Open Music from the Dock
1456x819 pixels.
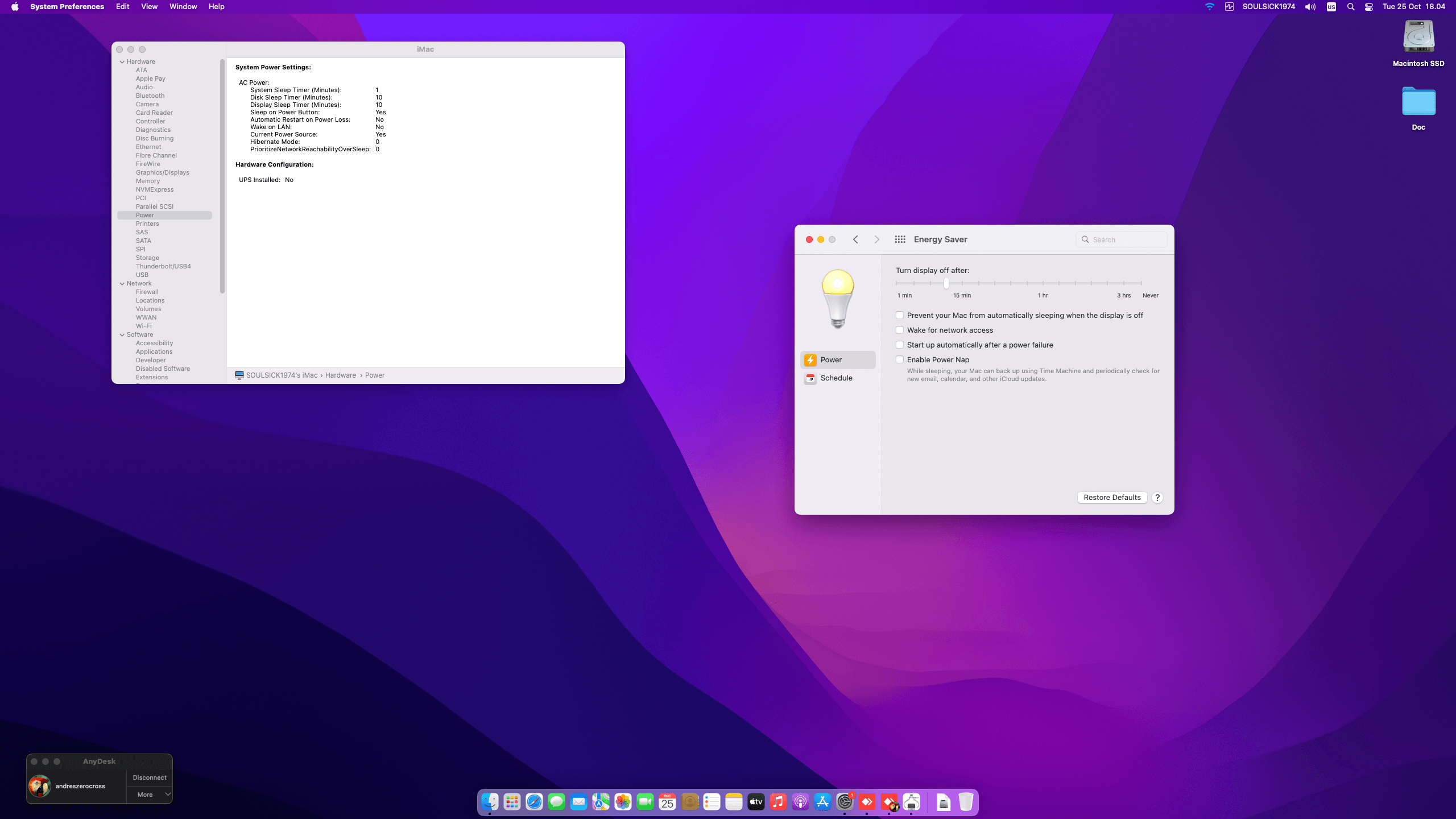(778, 802)
